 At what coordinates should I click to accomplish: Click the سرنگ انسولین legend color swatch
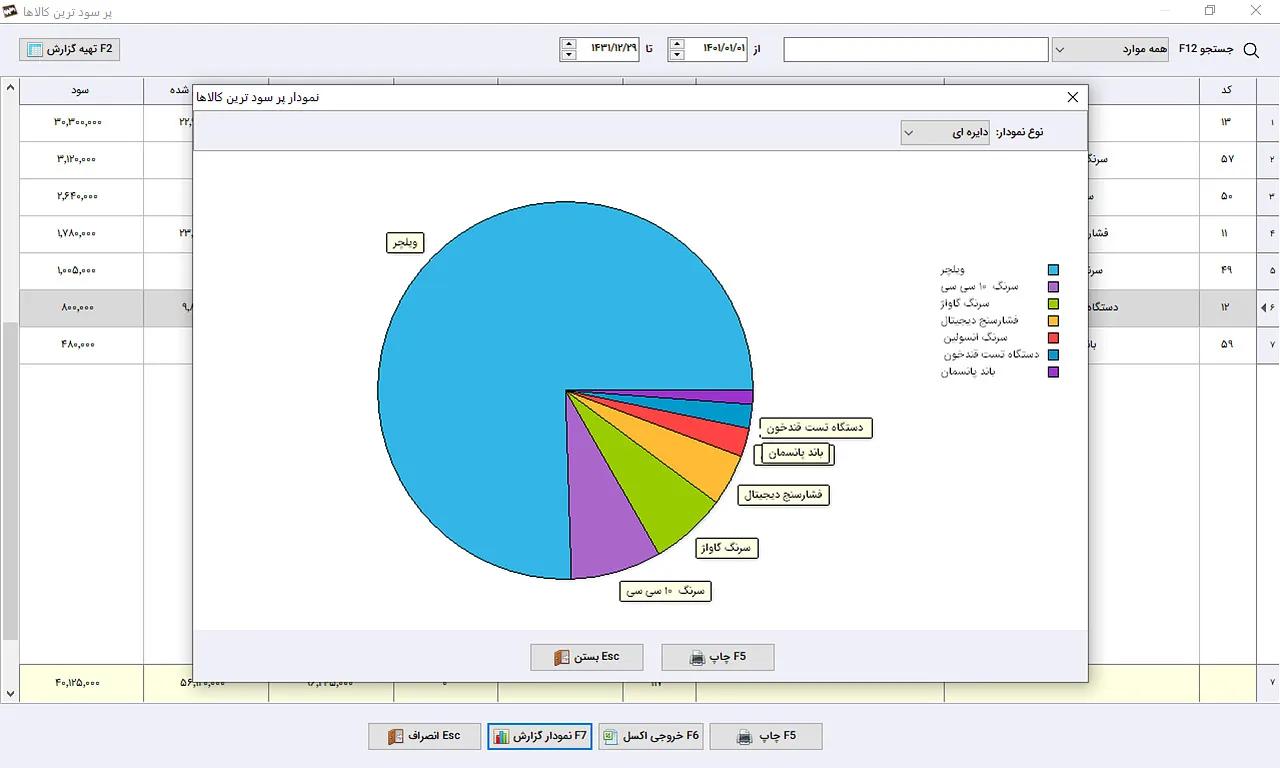(x=1053, y=338)
